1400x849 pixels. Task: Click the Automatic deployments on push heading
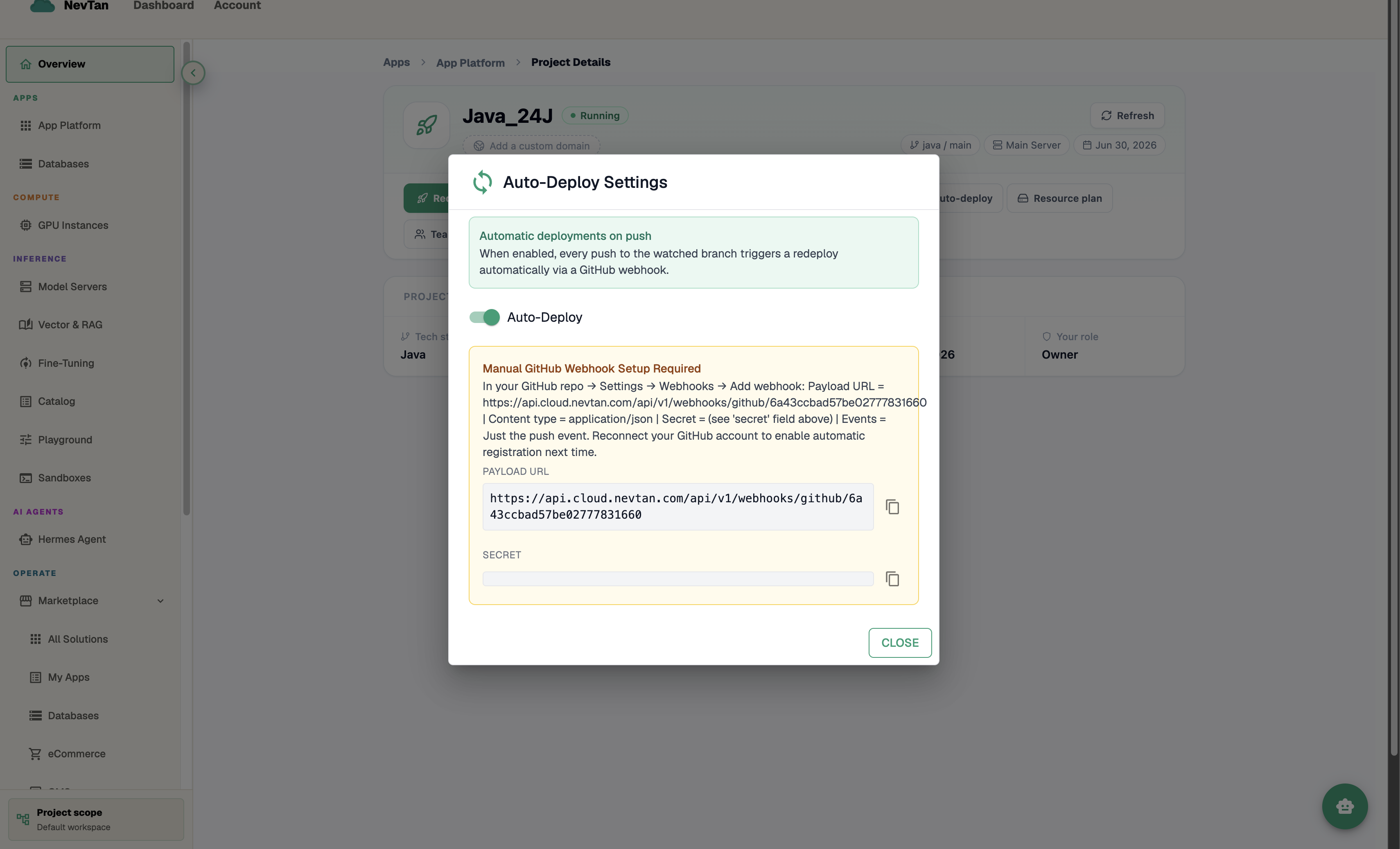pos(565,236)
